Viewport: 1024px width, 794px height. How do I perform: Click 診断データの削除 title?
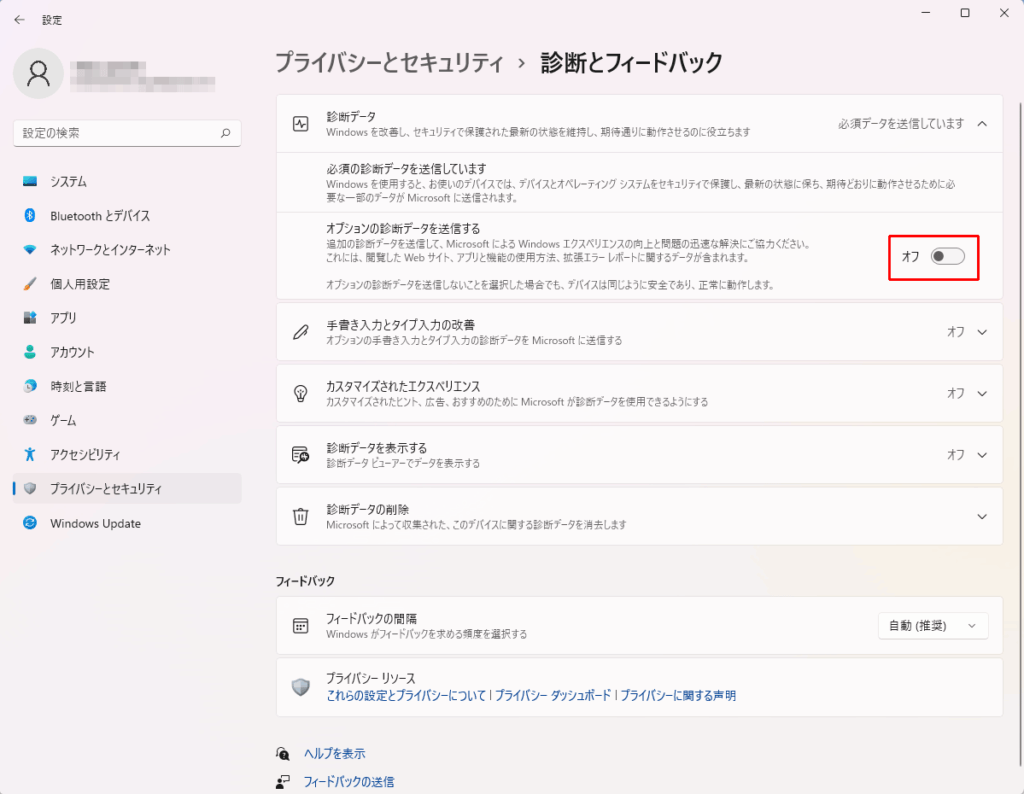tap(368, 509)
